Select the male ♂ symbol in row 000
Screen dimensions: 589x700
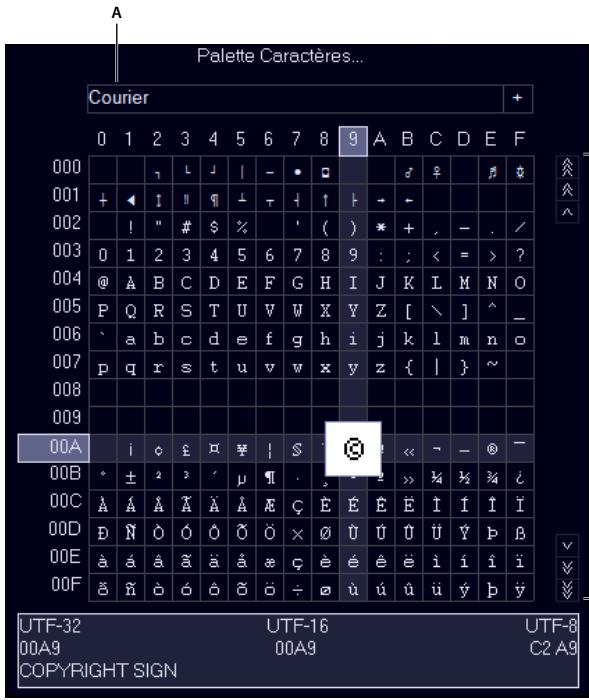tap(409, 171)
